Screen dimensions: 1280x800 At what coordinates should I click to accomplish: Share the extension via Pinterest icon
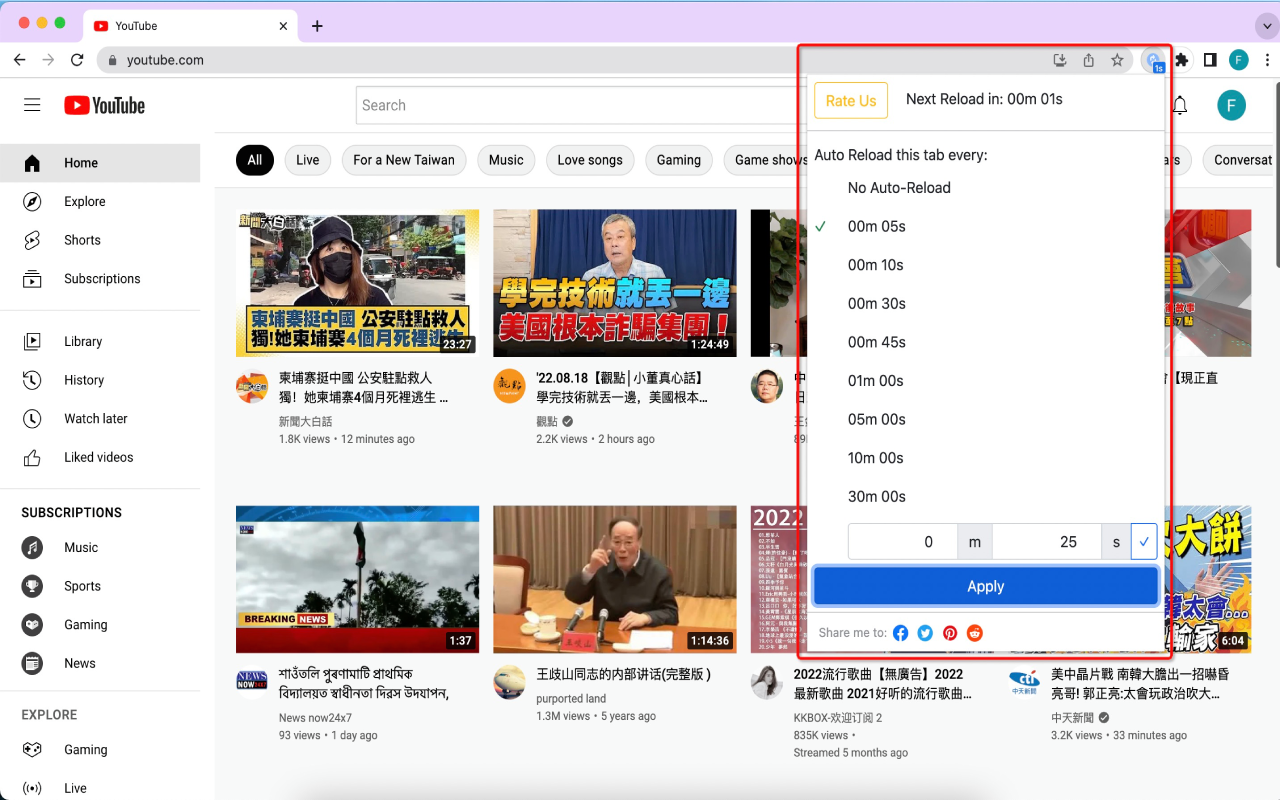(950, 632)
